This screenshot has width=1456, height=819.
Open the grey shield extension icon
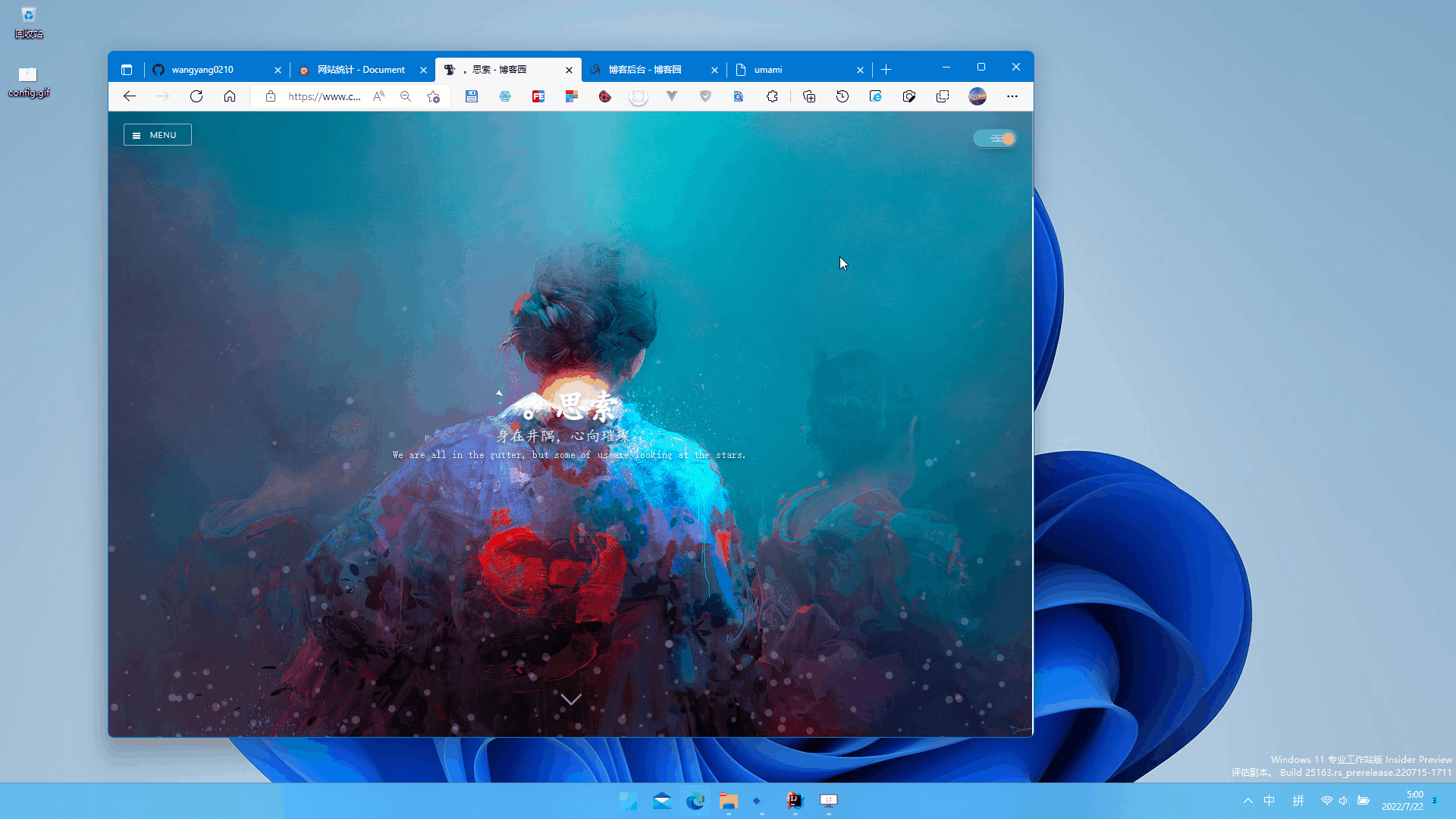(x=705, y=96)
